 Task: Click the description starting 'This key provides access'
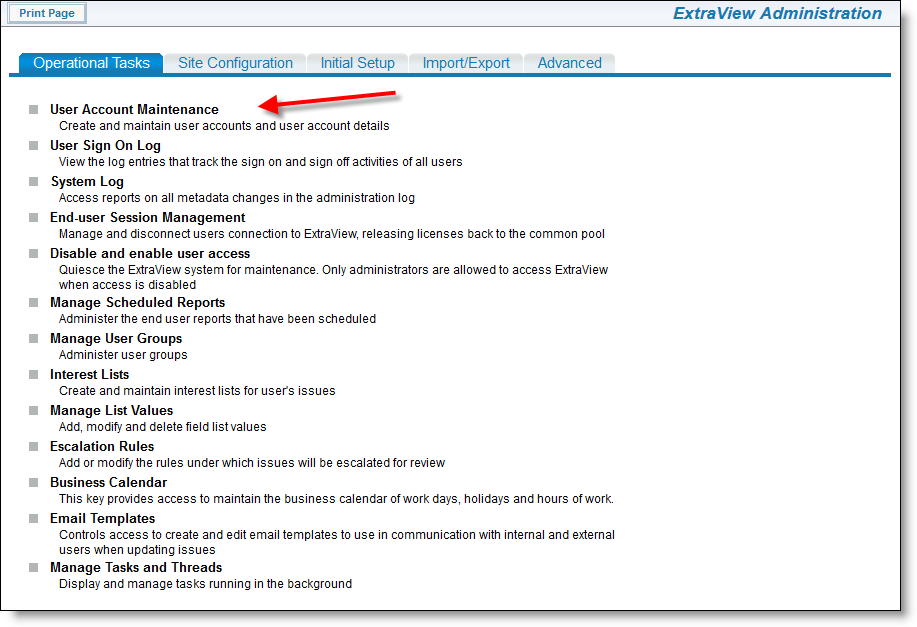(x=336, y=499)
